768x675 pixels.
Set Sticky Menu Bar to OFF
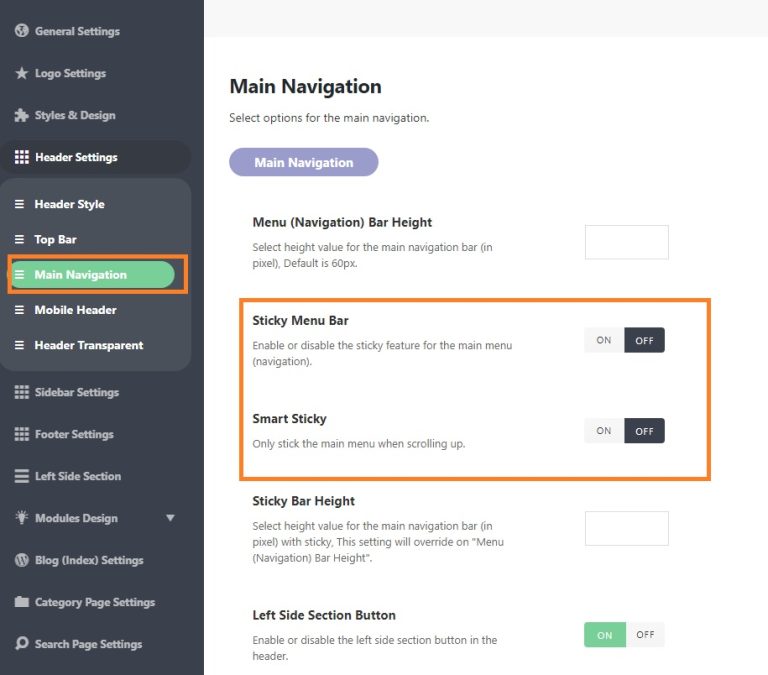pos(645,340)
